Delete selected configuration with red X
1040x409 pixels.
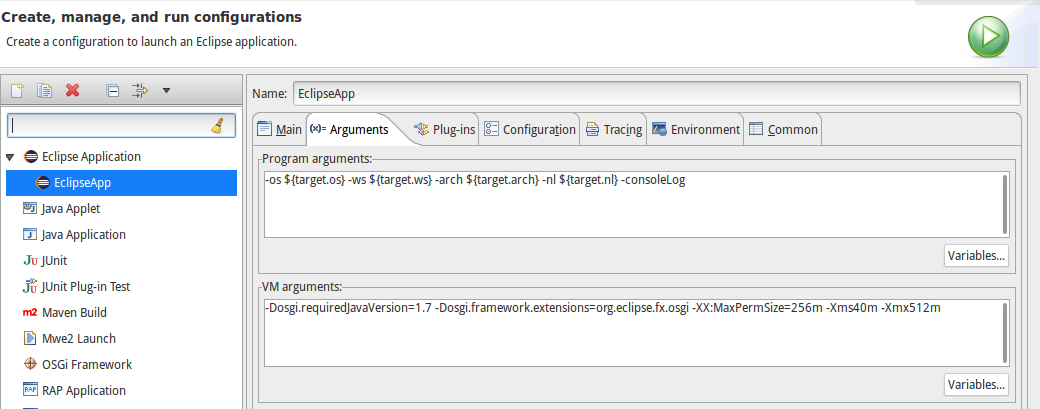73,90
